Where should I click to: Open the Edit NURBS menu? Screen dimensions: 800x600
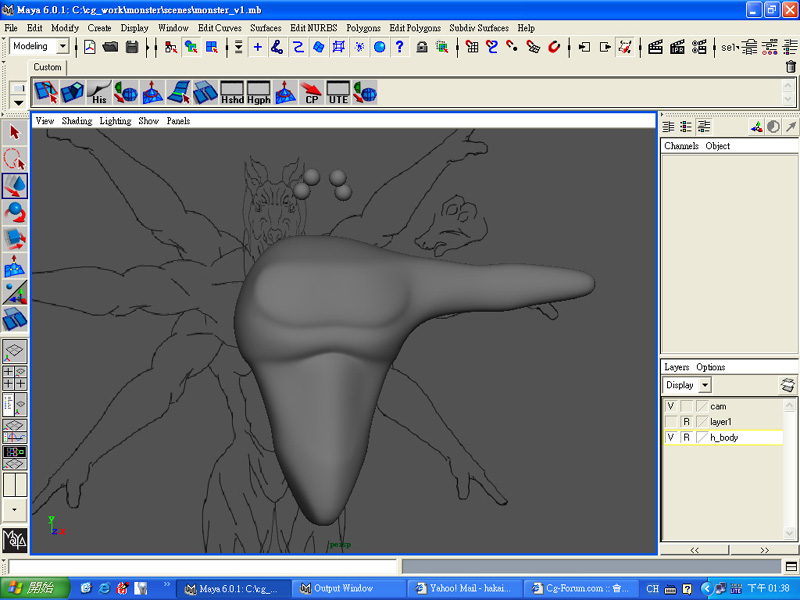pyautogui.click(x=314, y=28)
